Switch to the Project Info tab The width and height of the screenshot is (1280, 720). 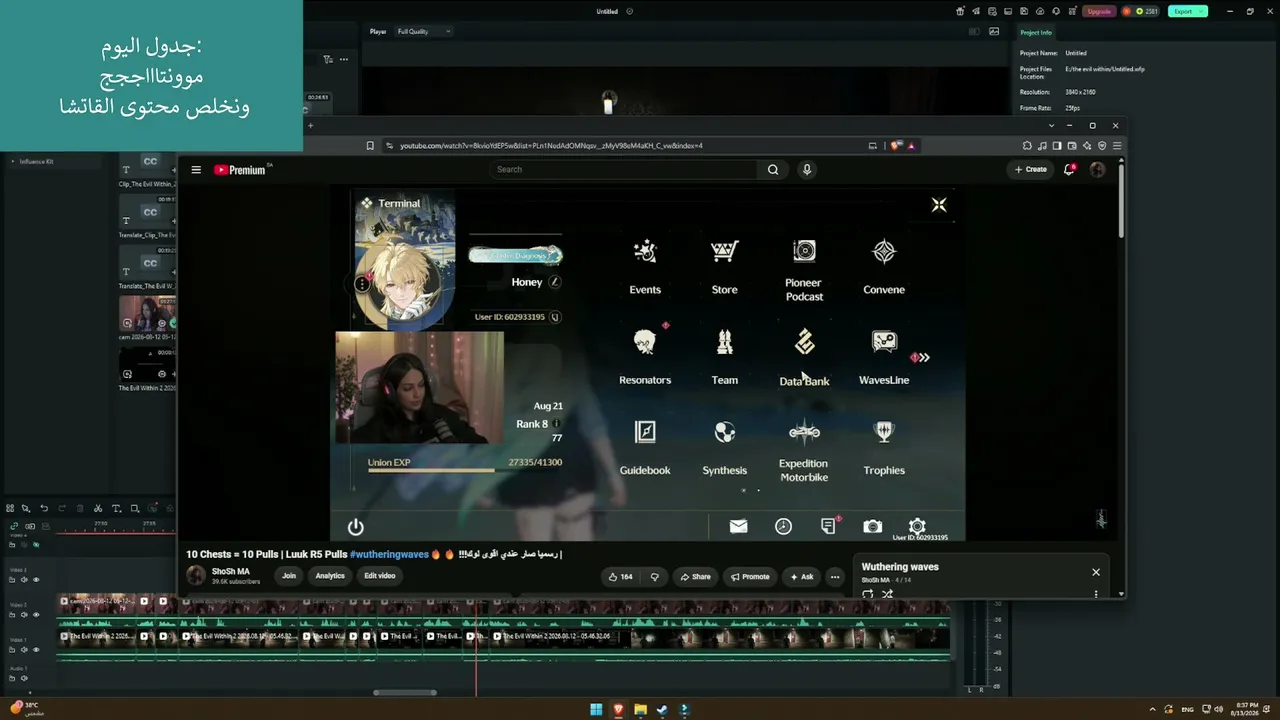pyautogui.click(x=1036, y=32)
